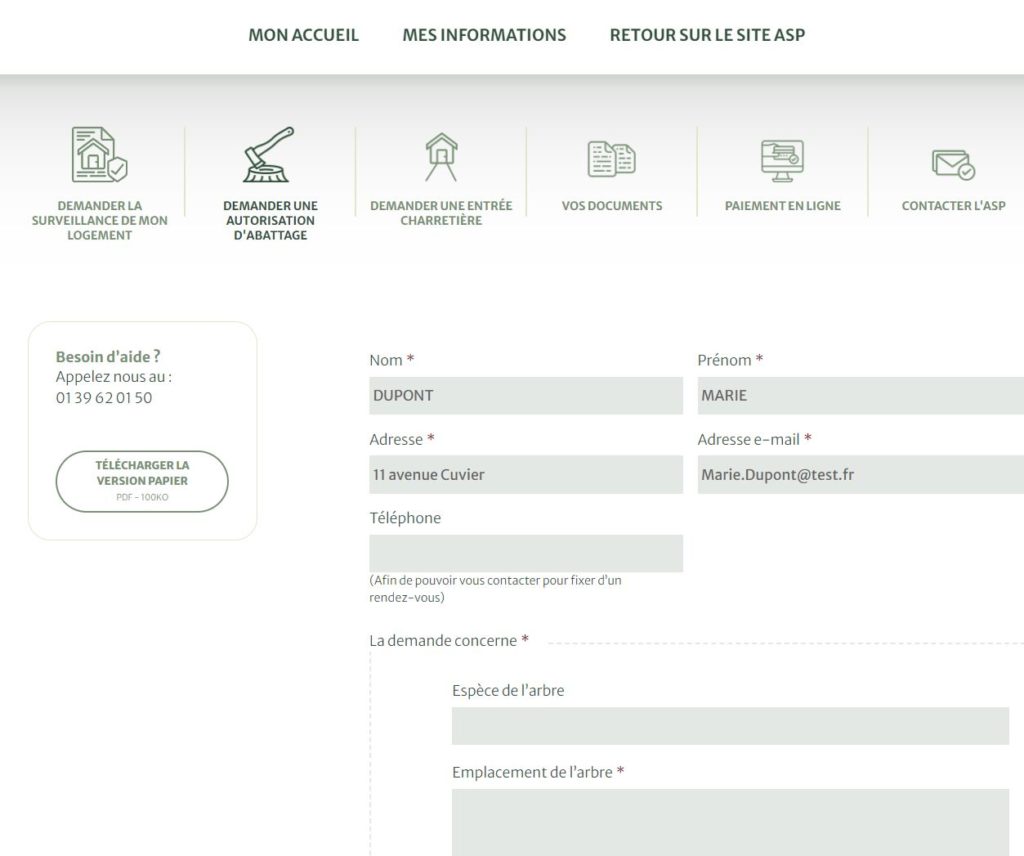
Task: Click the 'Demander une autorisation d'abattage' text label
Action: pyautogui.click(x=270, y=220)
